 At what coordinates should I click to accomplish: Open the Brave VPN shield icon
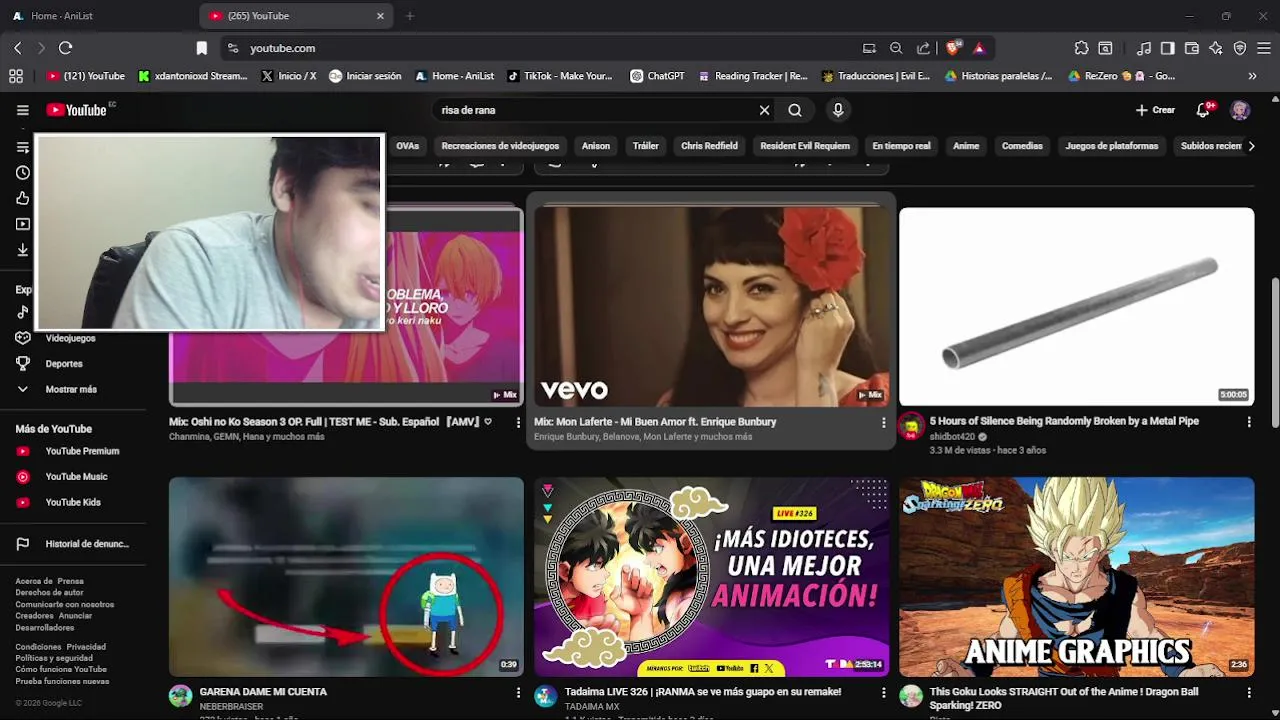1240,48
